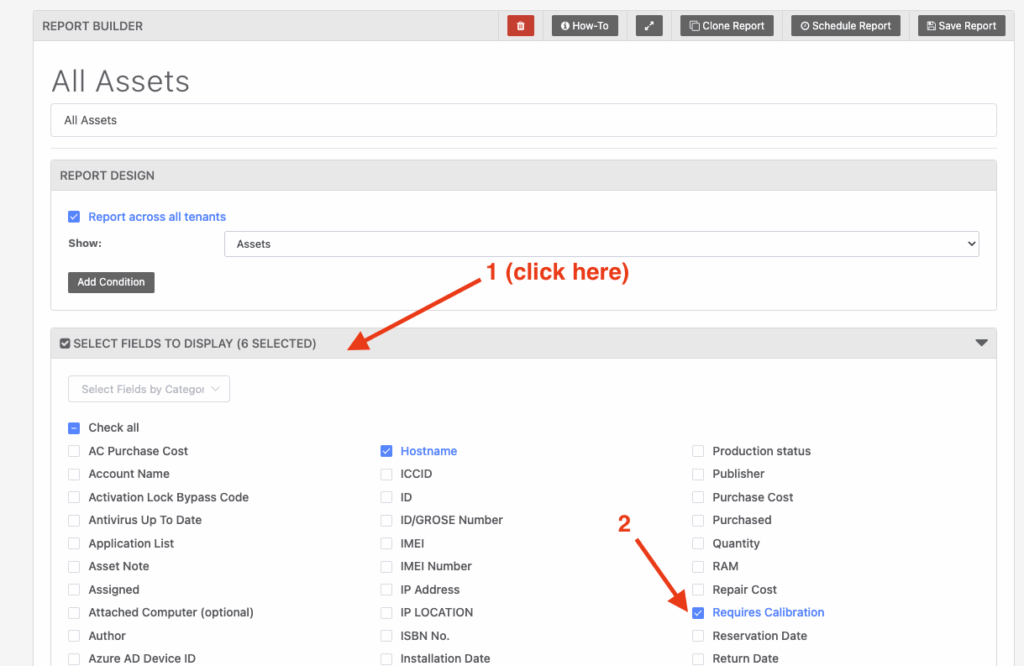Select the Asset Note checkbox
1024x666 pixels.
point(74,567)
